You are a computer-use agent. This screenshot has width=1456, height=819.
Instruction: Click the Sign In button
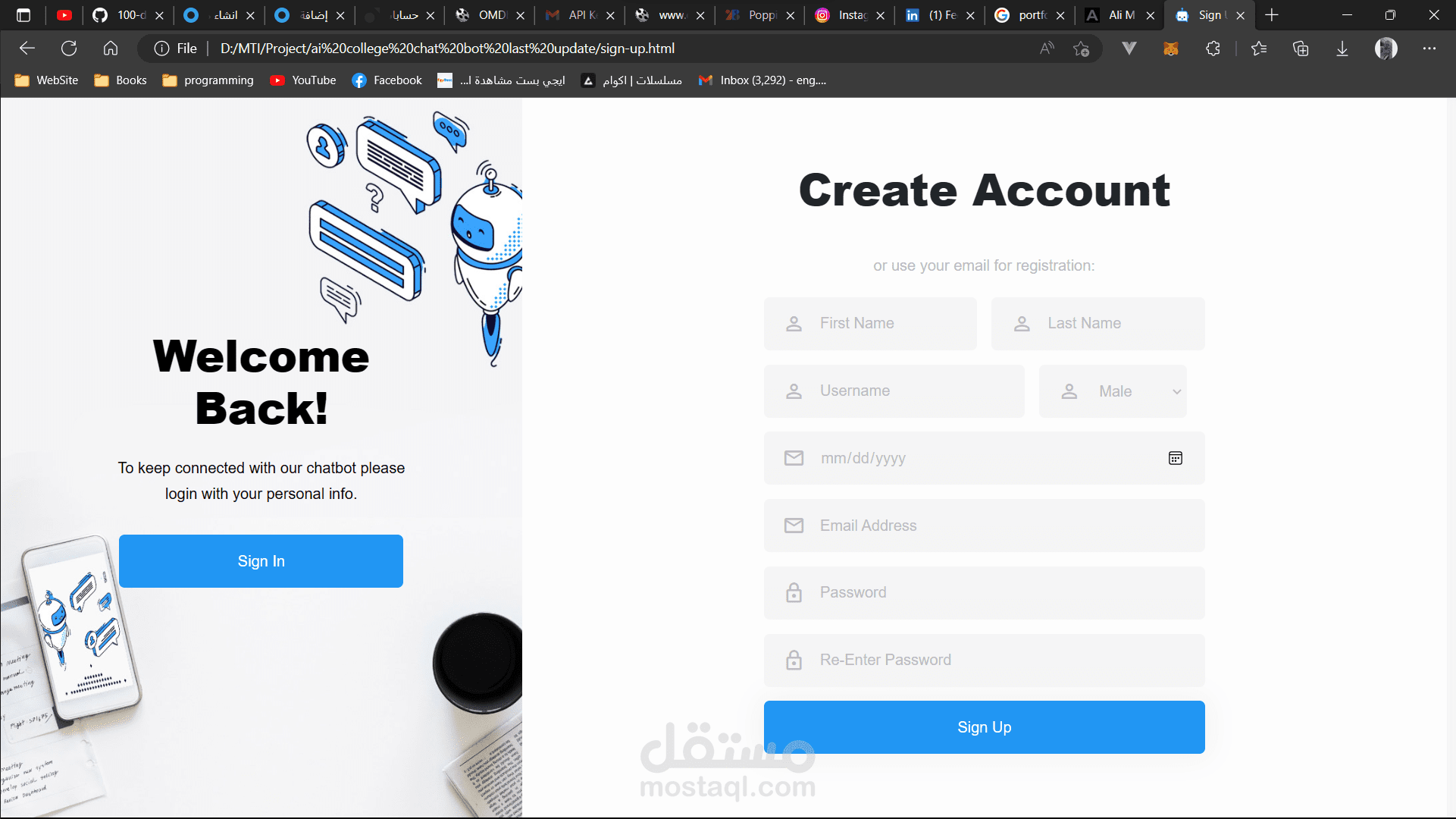[x=261, y=561]
